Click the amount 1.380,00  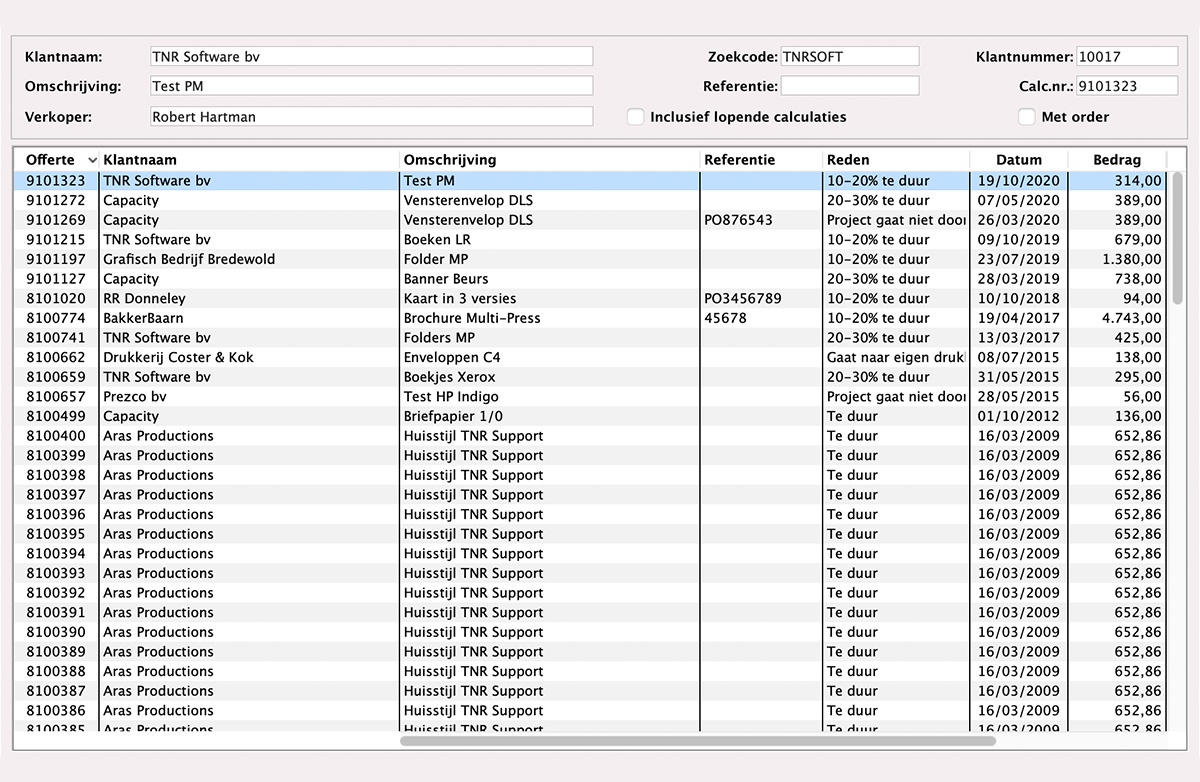(1132, 259)
